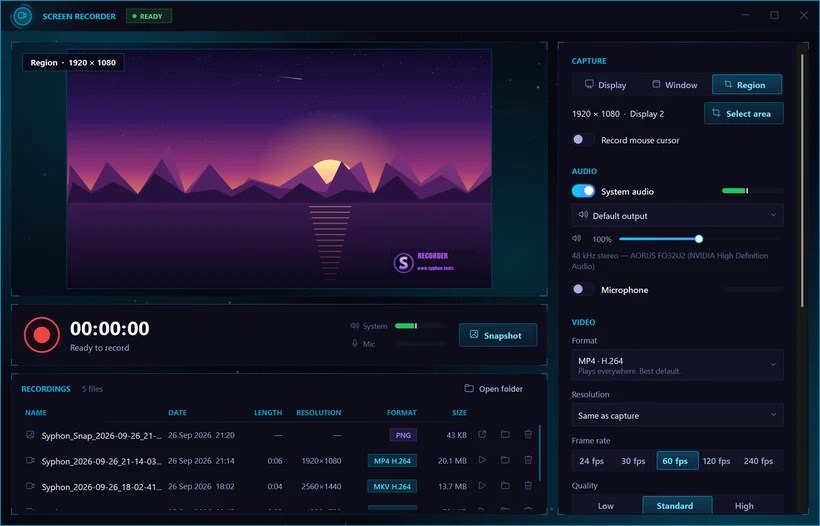Click the folder icon beside Open folder
Image resolution: width=820 pixels, height=526 pixels.
tap(469, 388)
